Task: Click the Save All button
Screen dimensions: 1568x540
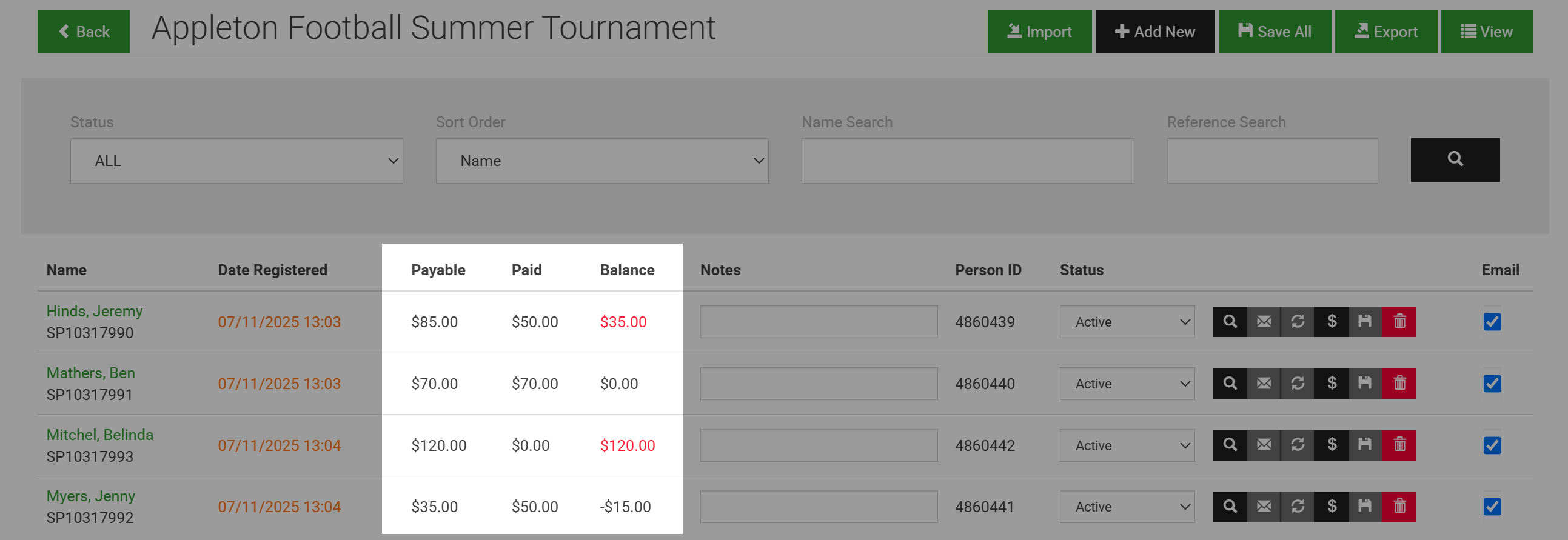Action: click(x=1275, y=32)
